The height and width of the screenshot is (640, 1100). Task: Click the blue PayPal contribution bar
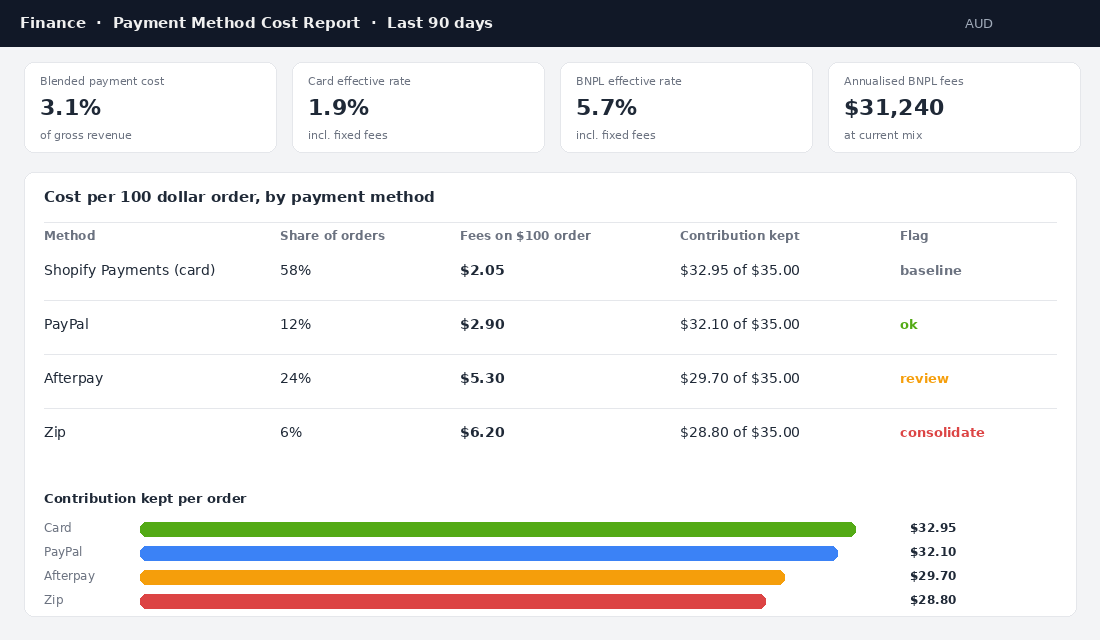click(489, 554)
